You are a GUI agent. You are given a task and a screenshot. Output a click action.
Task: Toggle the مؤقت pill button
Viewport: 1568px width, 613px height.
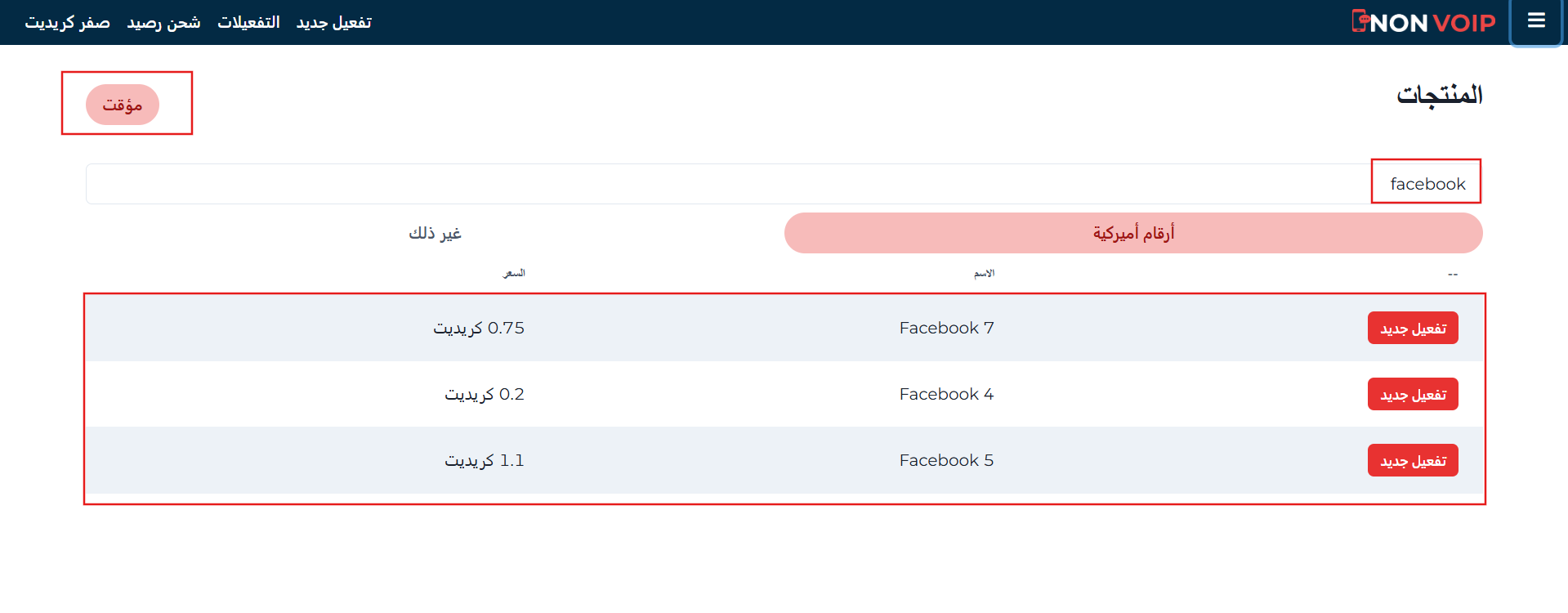123,105
